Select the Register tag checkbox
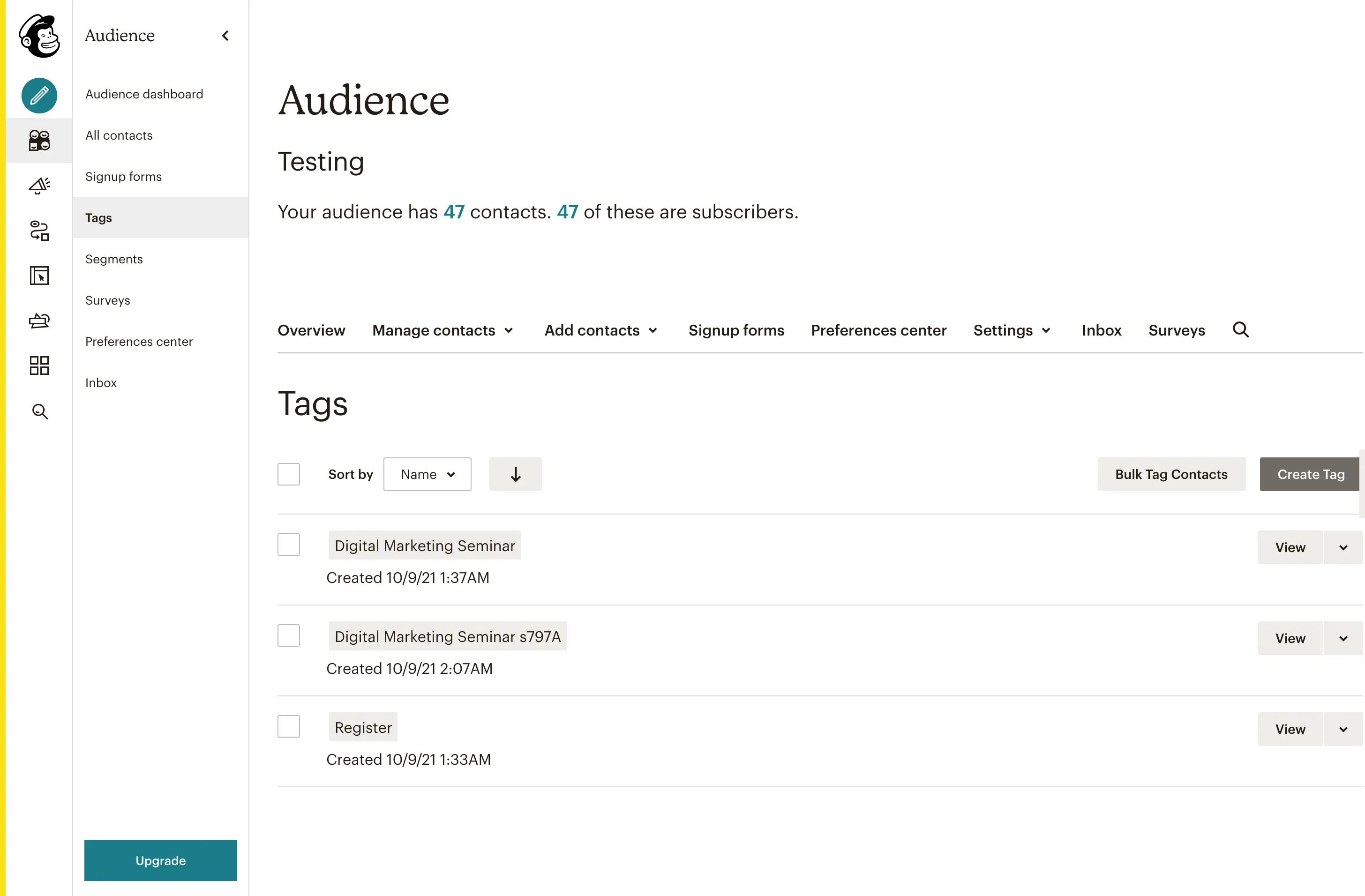This screenshot has height=896, width=1365. click(x=288, y=726)
